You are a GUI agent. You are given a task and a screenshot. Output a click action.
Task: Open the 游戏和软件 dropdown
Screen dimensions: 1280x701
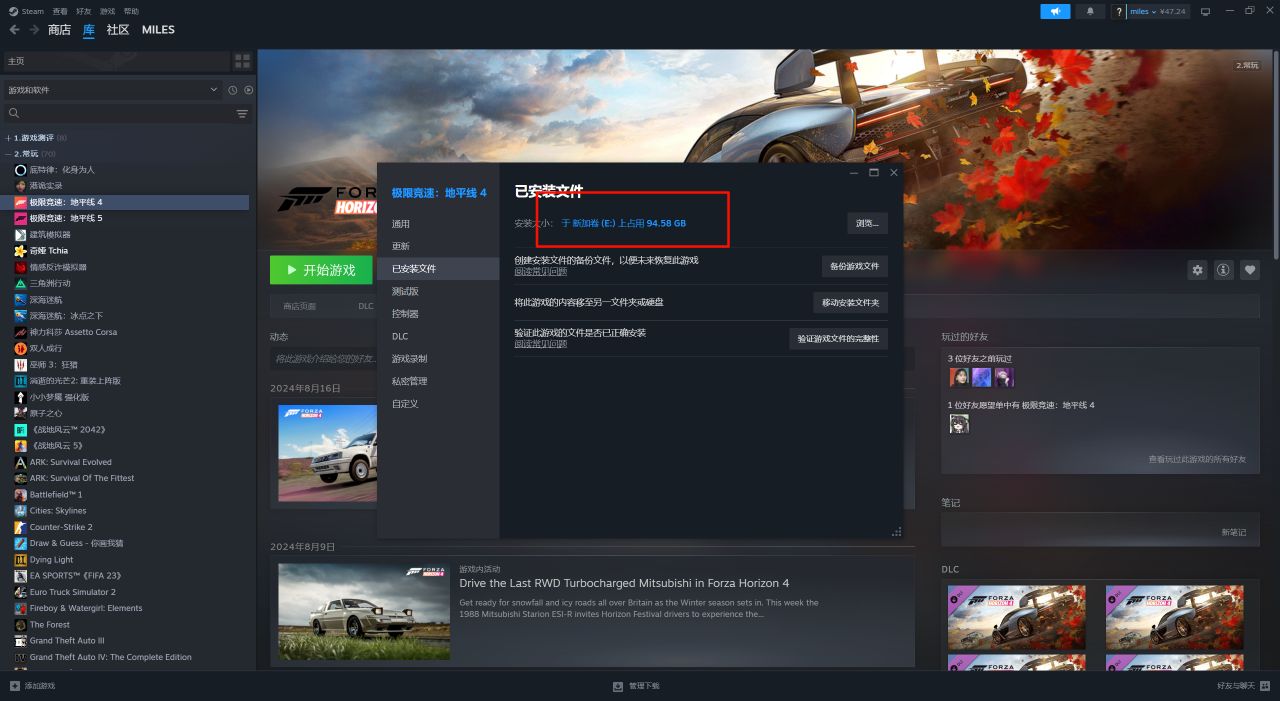[112, 90]
